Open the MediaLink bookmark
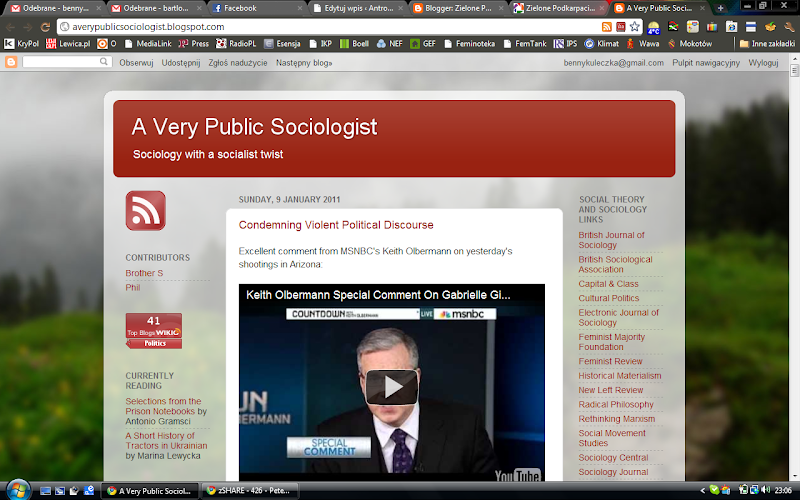This screenshot has height=500, width=800. pos(148,44)
